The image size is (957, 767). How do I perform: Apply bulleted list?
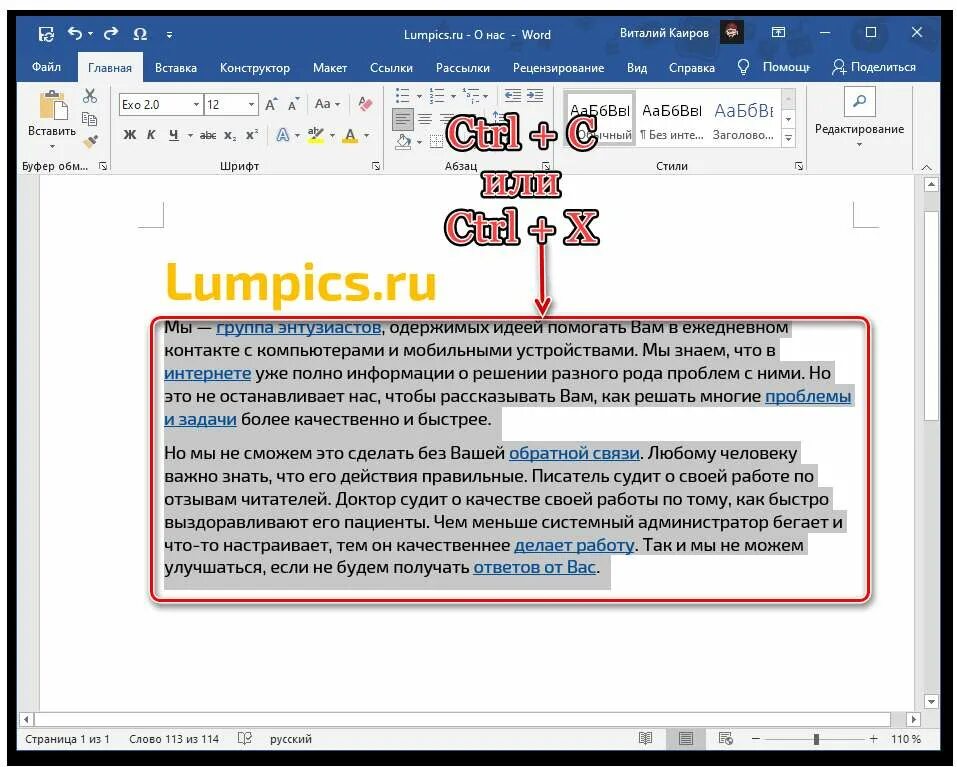coord(402,96)
